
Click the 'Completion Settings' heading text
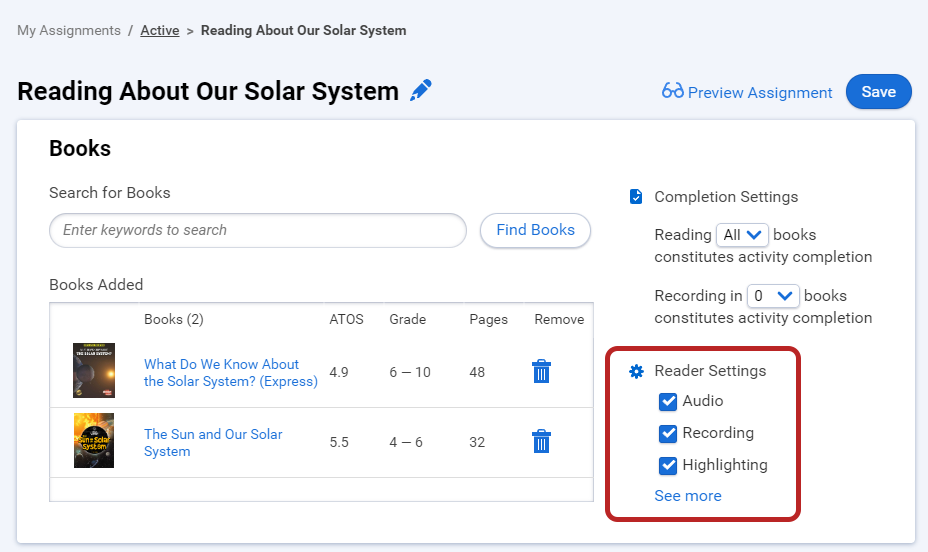(726, 197)
